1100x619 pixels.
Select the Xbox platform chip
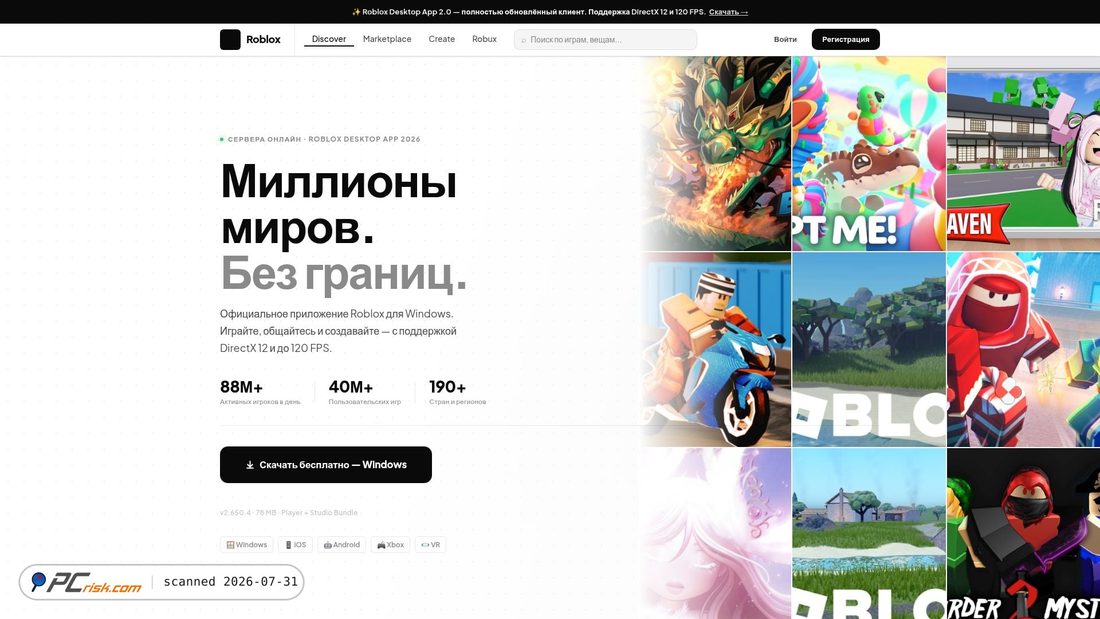391,545
